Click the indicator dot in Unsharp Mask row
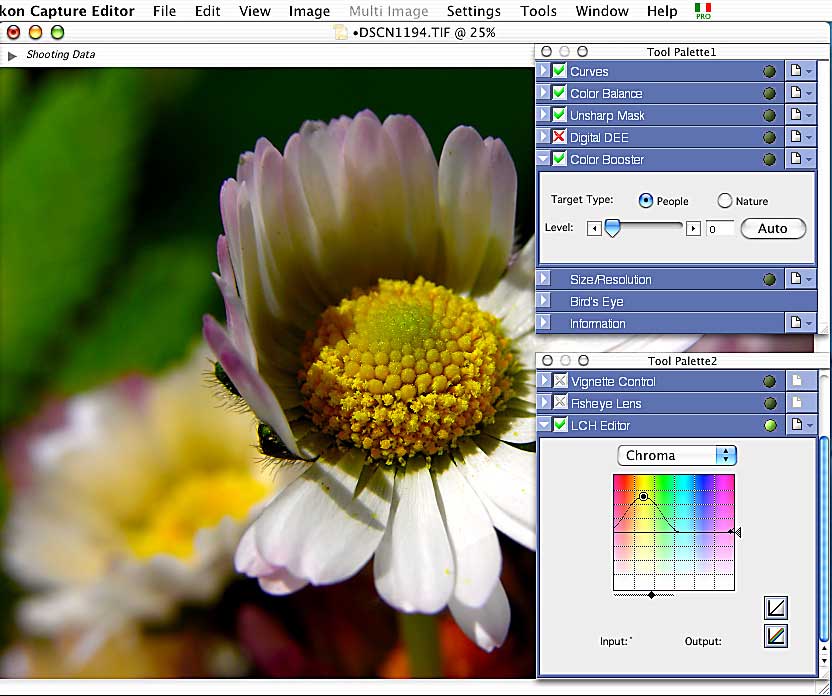The image size is (832, 696). tap(769, 116)
